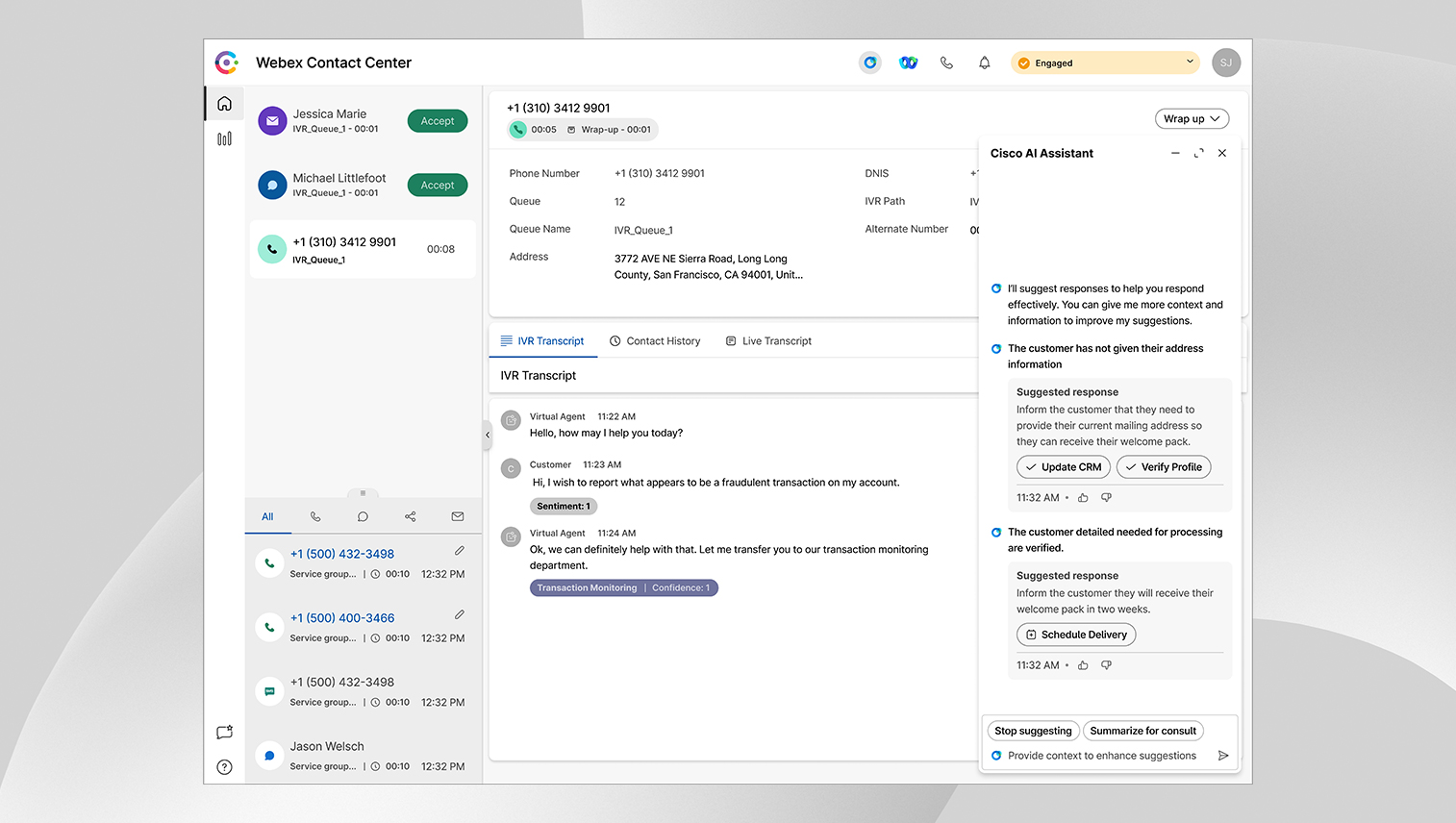Image resolution: width=1456 pixels, height=823 pixels.
Task: Filter interaction history by chat icon
Action: [x=363, y=516]
